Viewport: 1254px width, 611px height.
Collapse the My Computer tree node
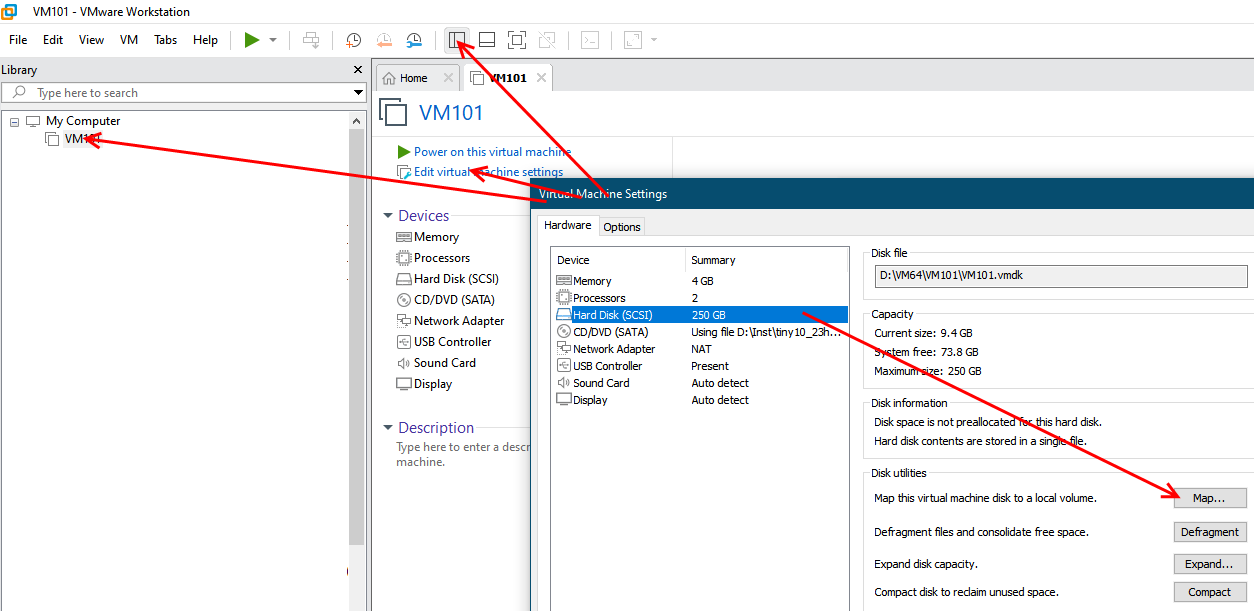(14, 121)
